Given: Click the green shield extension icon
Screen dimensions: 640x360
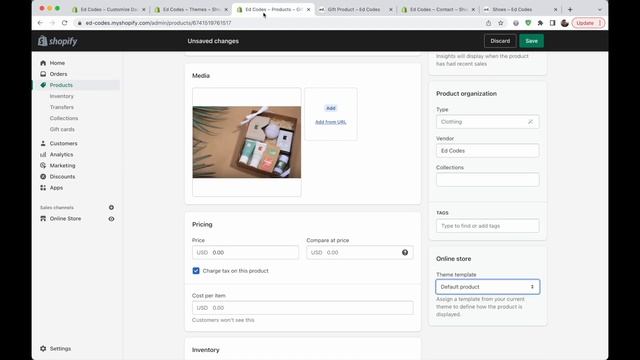Looking at the screenshot, I should tap(528, 23).
